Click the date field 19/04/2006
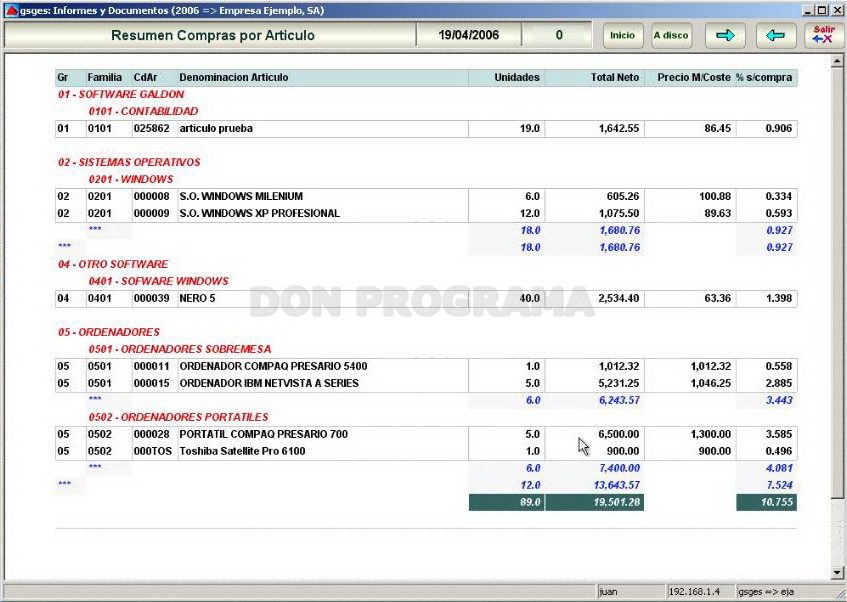 pos(468,36)
